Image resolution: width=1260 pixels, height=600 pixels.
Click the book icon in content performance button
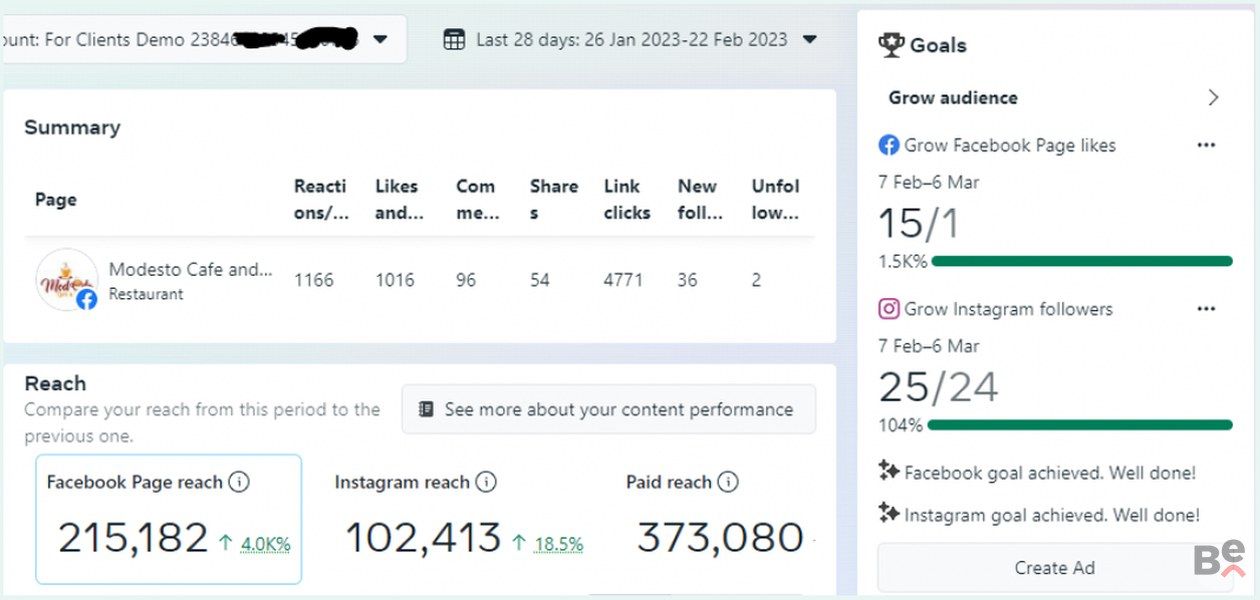coord(427,409)
